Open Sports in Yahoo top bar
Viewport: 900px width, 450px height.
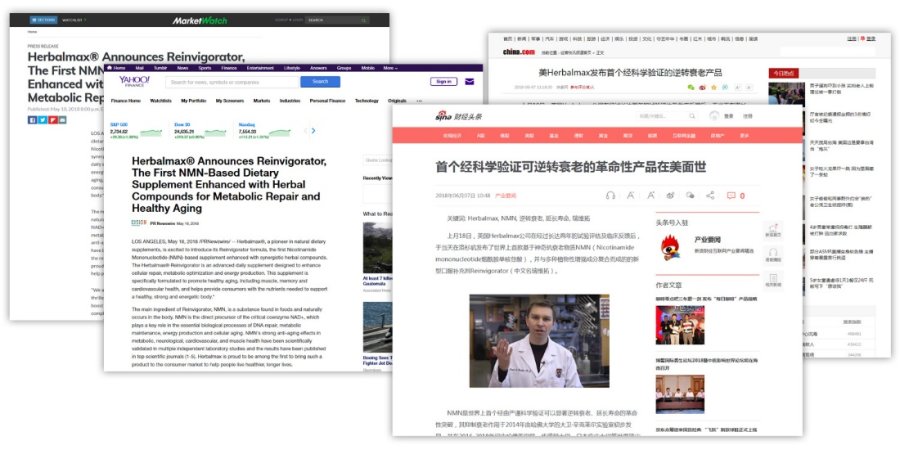(x=205, y=68)
